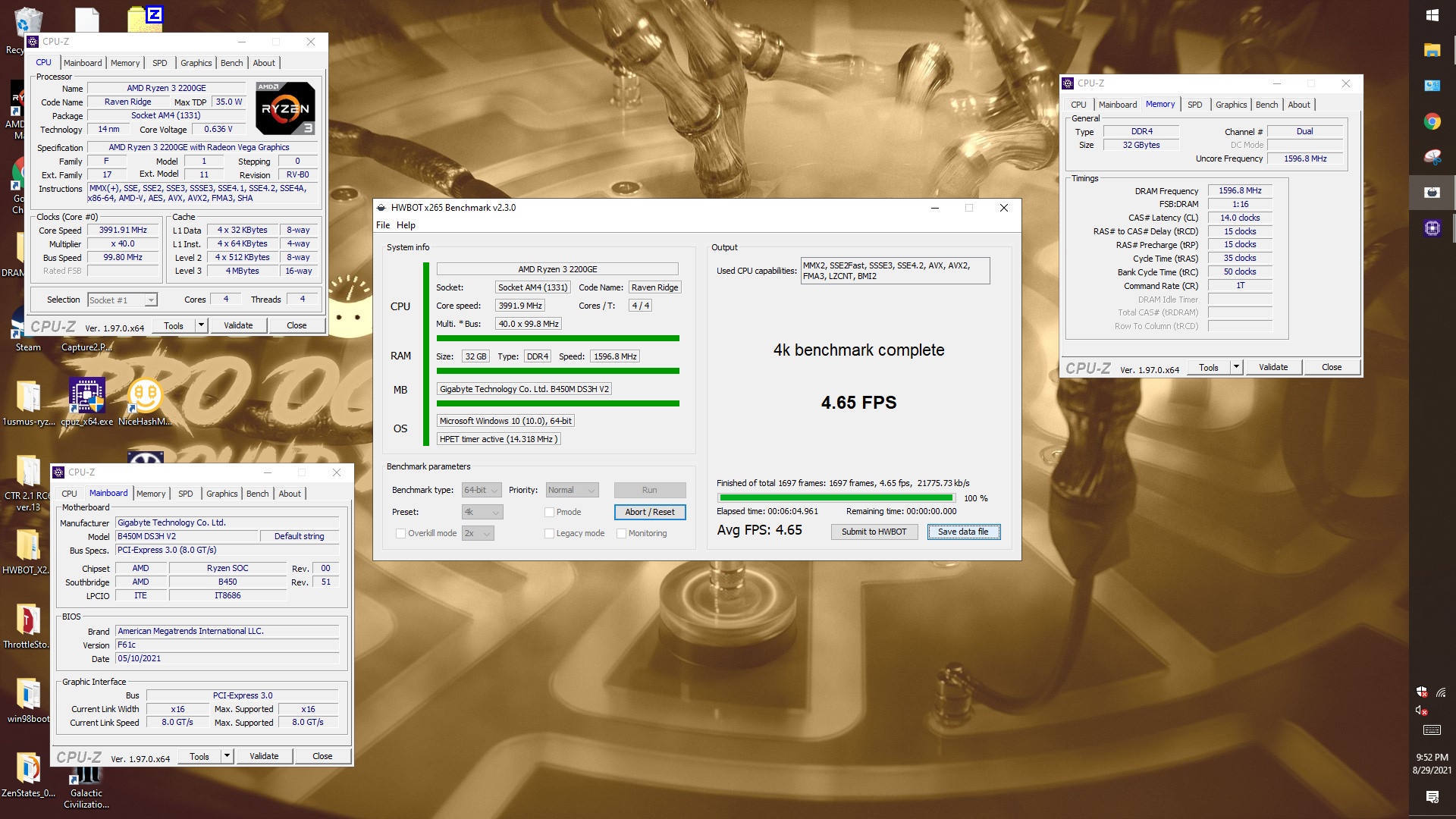The width and height of the screenshot is (1456, 819).
Task: Open the 1usmus-ryz... folder on desktop
Action: point(28,402)
